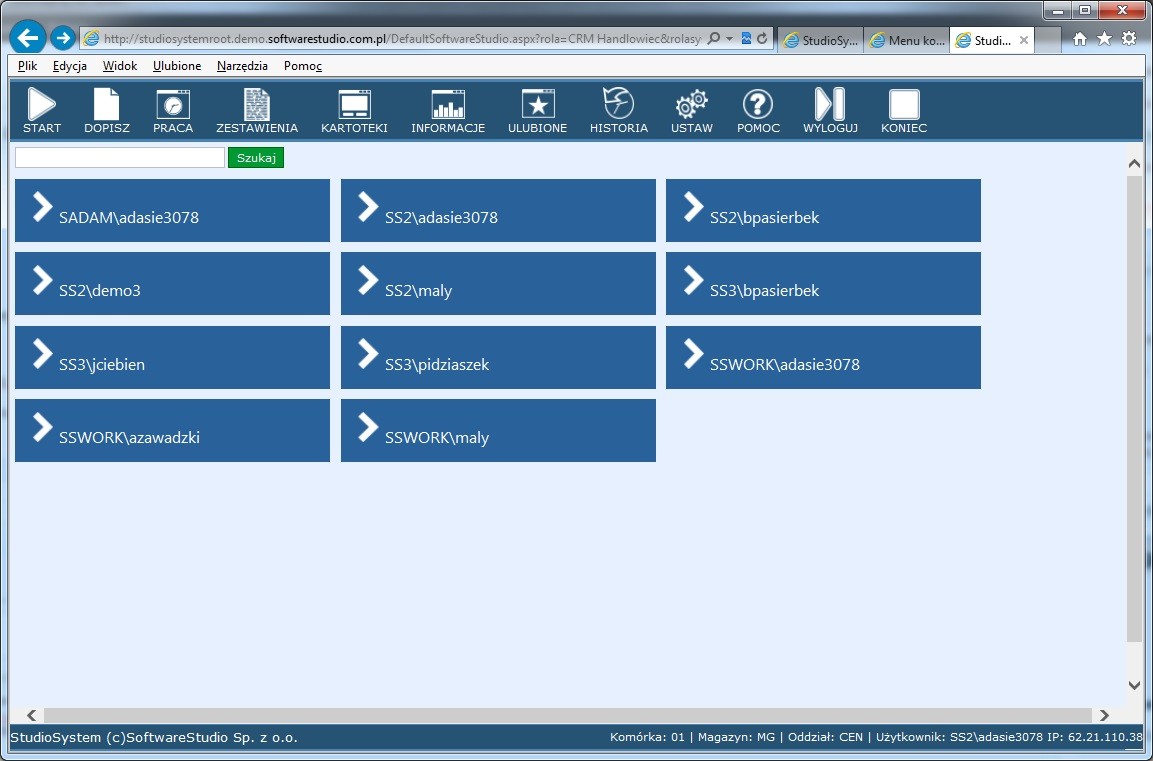Open the SSWORK\maly tile
1153x761 pixels.
(498, 431)
